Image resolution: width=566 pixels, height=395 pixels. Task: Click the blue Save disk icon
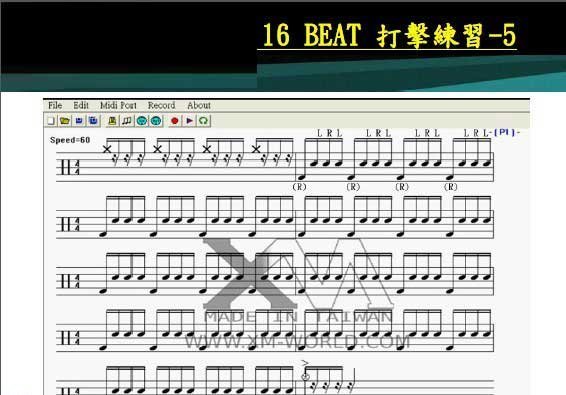[79, 121]
